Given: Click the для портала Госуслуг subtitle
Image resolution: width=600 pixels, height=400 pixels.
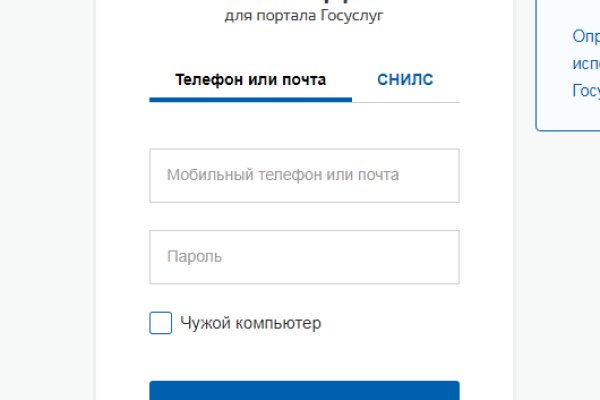Looking at the screenshot, I should click(x=304, y=16).
